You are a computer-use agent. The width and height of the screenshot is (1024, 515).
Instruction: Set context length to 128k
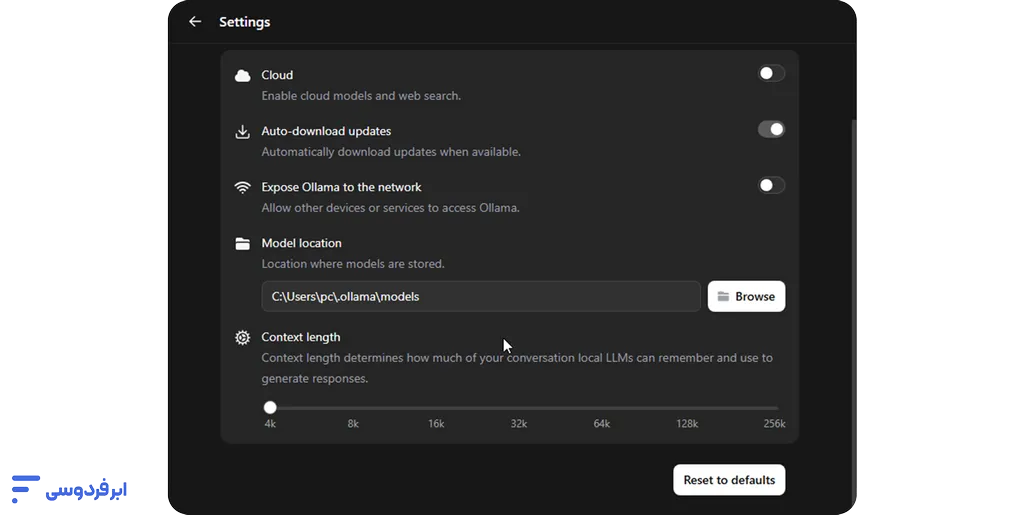(x=687, y=408)
